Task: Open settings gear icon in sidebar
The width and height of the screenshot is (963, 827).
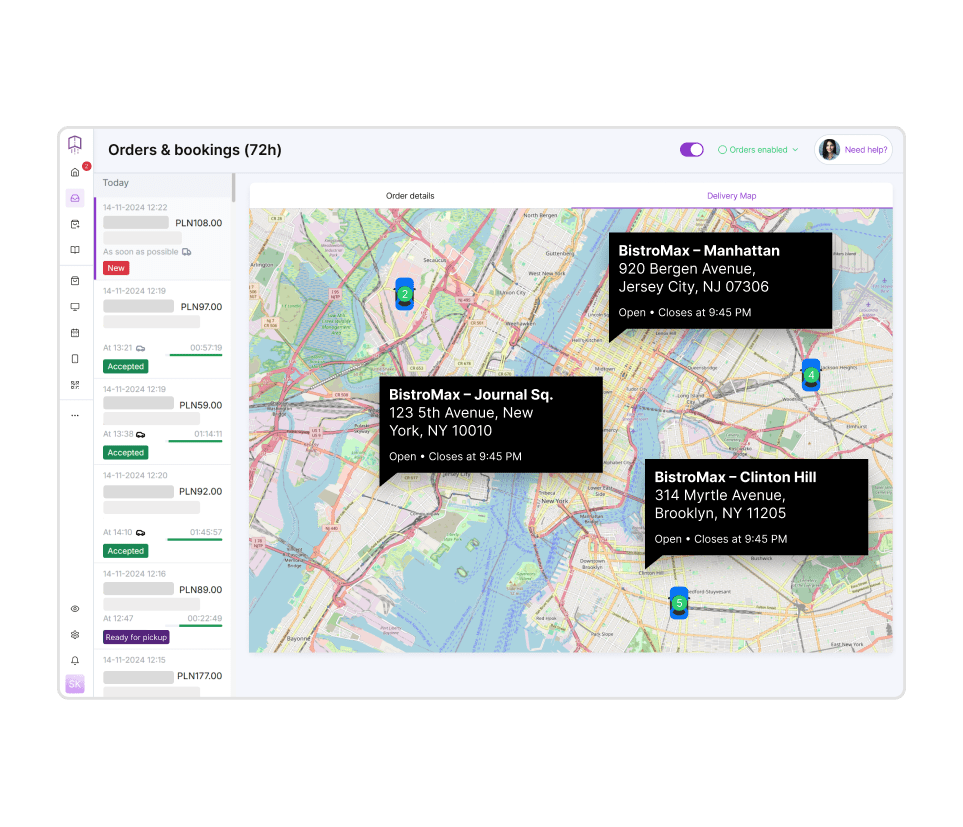Action: coord(75,635)
